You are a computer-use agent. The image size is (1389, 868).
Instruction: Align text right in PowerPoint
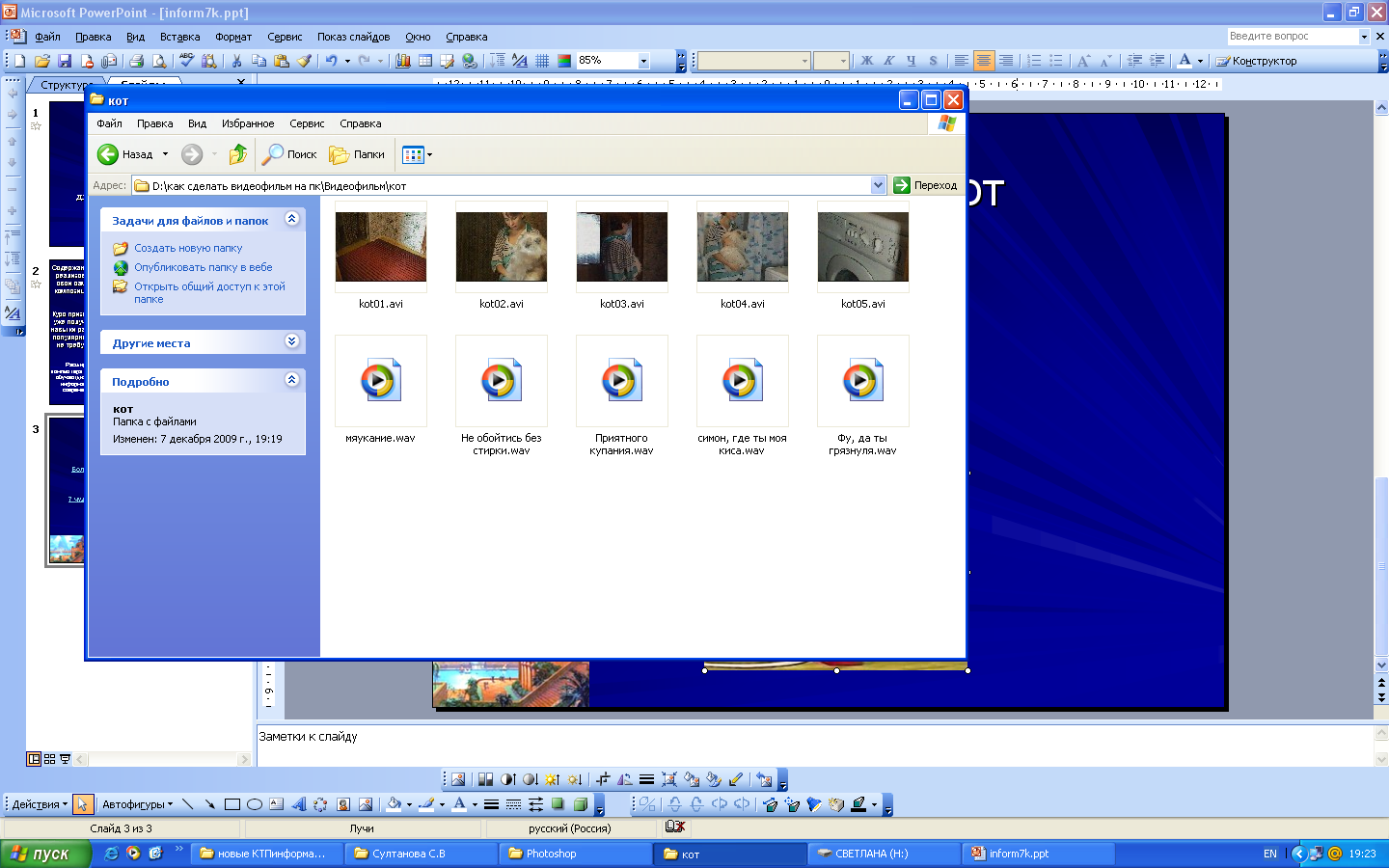(1006, 61)
